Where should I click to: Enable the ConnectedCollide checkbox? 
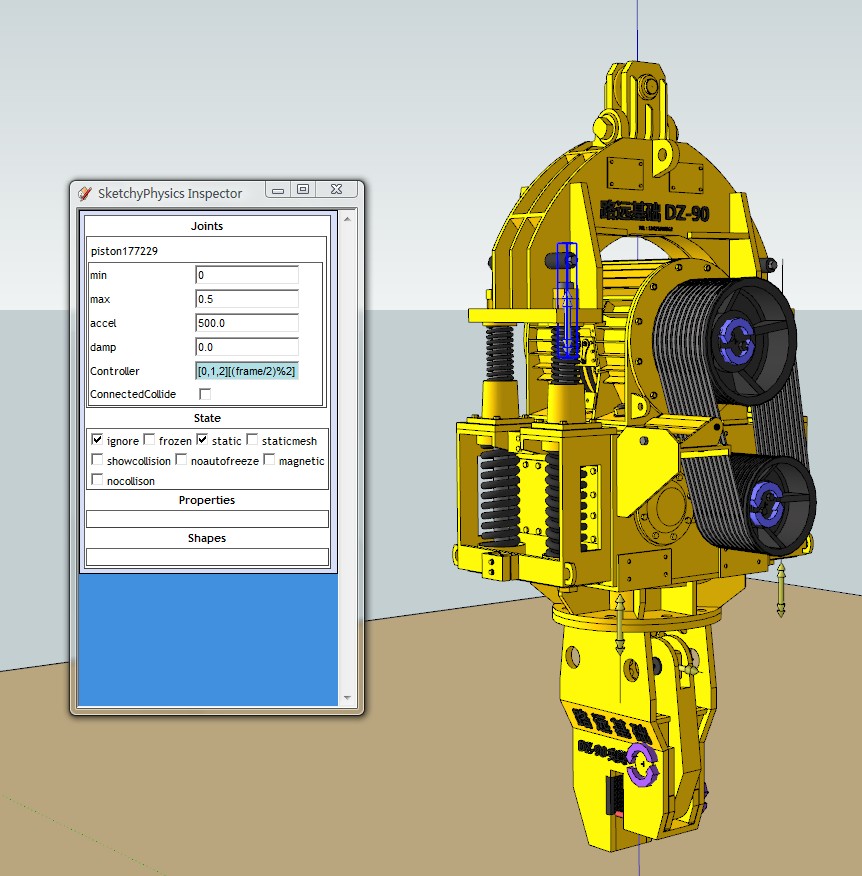point(205,394)
